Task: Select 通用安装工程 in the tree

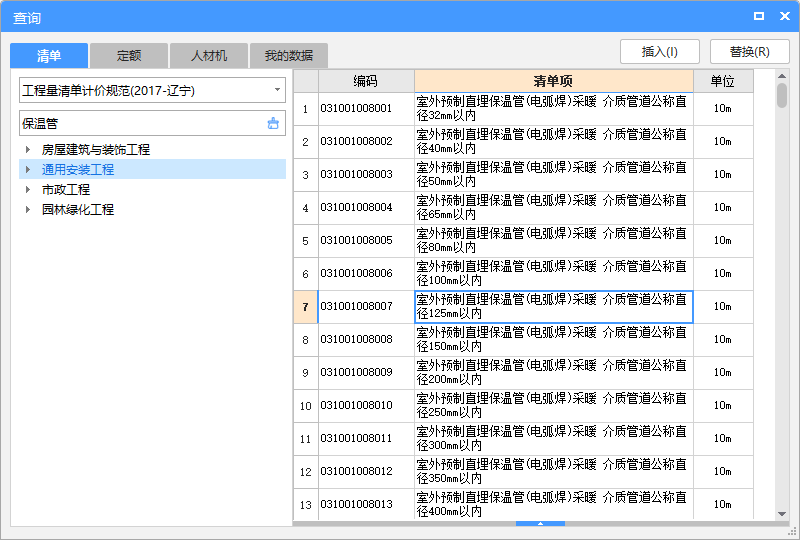Action: (78, 169)
